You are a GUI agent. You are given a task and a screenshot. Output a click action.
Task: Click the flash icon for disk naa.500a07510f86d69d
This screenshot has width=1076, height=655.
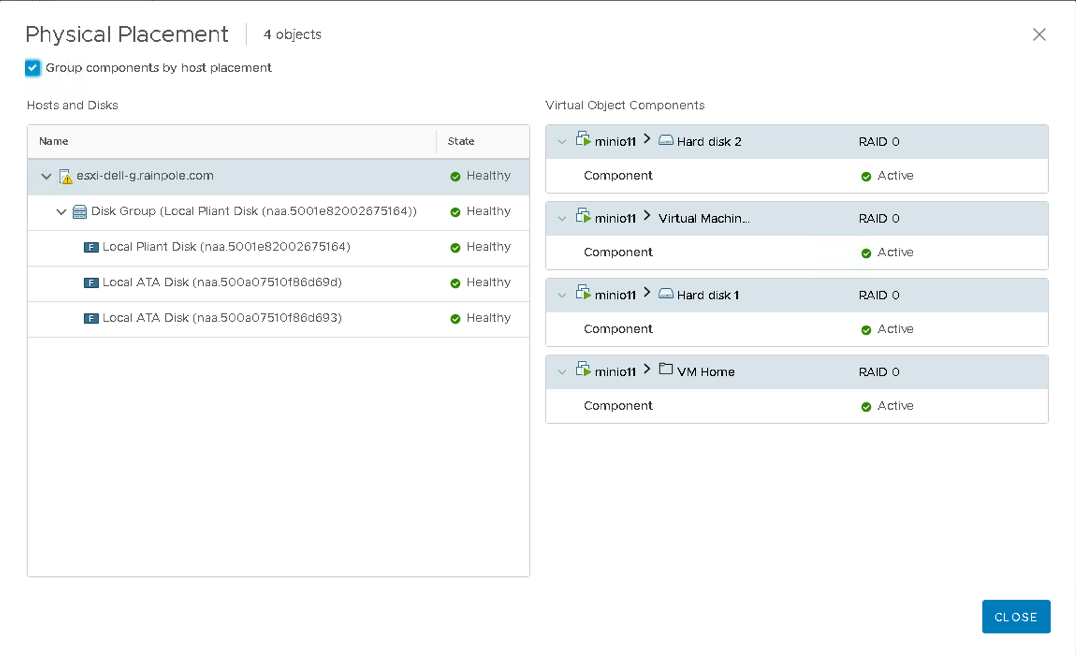coord(91,283)
